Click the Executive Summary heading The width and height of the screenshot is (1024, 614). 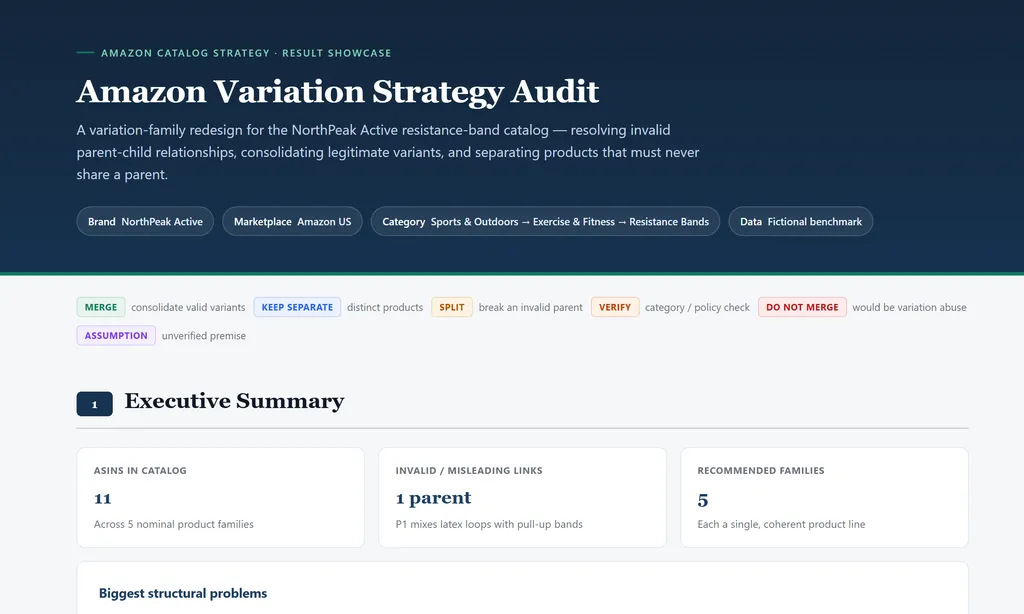tap(234, 401)
